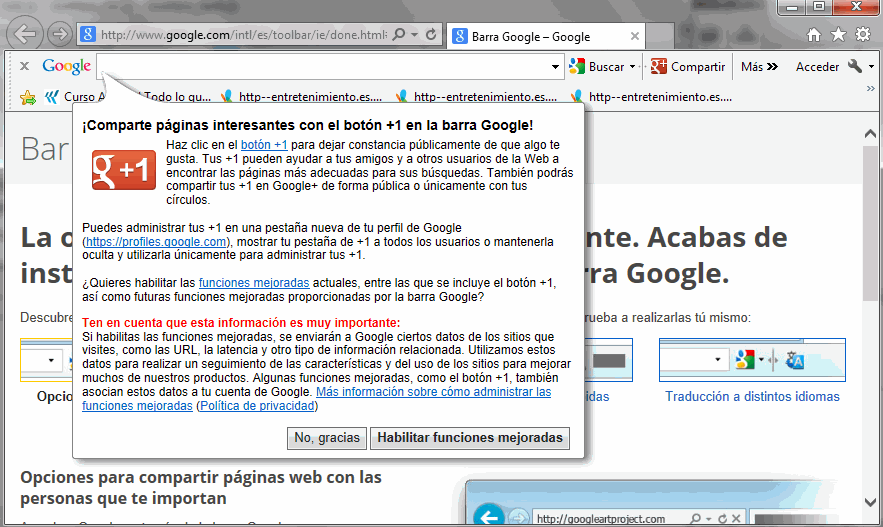This screenshot has height=527, width=883.
Task: Open Favorites star icon in top right
Action: tap(839, 35)
